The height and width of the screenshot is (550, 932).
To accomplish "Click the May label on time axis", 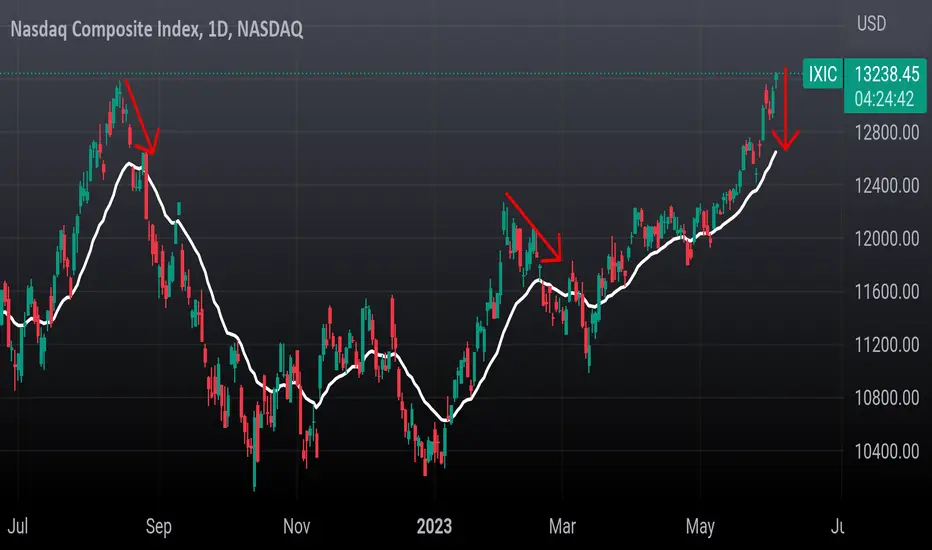I will 700,527.
